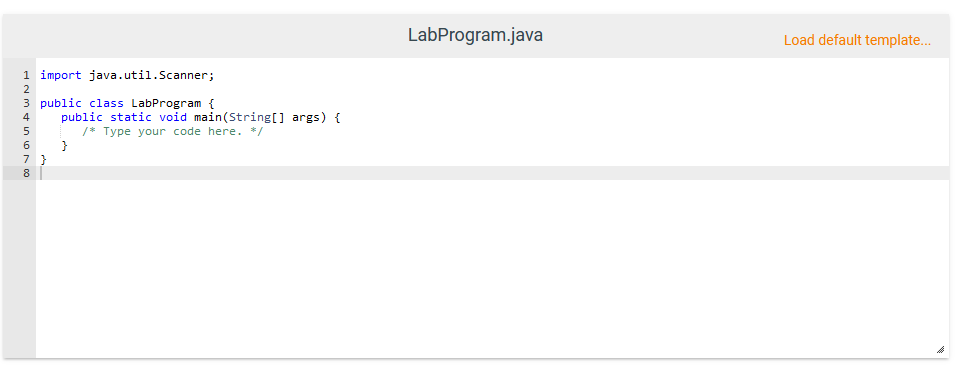
Task: Click java.util.Scanner text in line 1
Action: pos(150,75)
